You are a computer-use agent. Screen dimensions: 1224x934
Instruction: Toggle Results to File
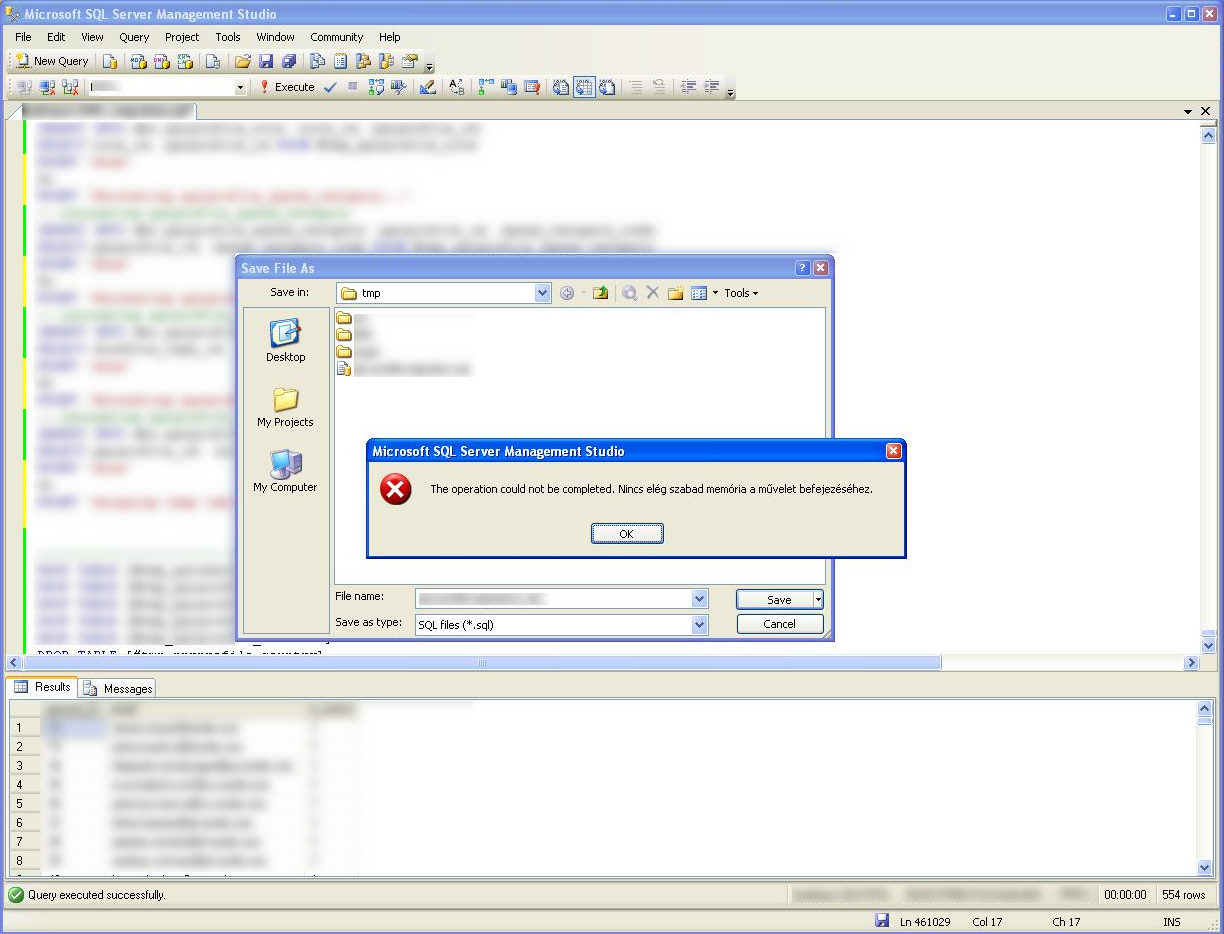[607, 87]
